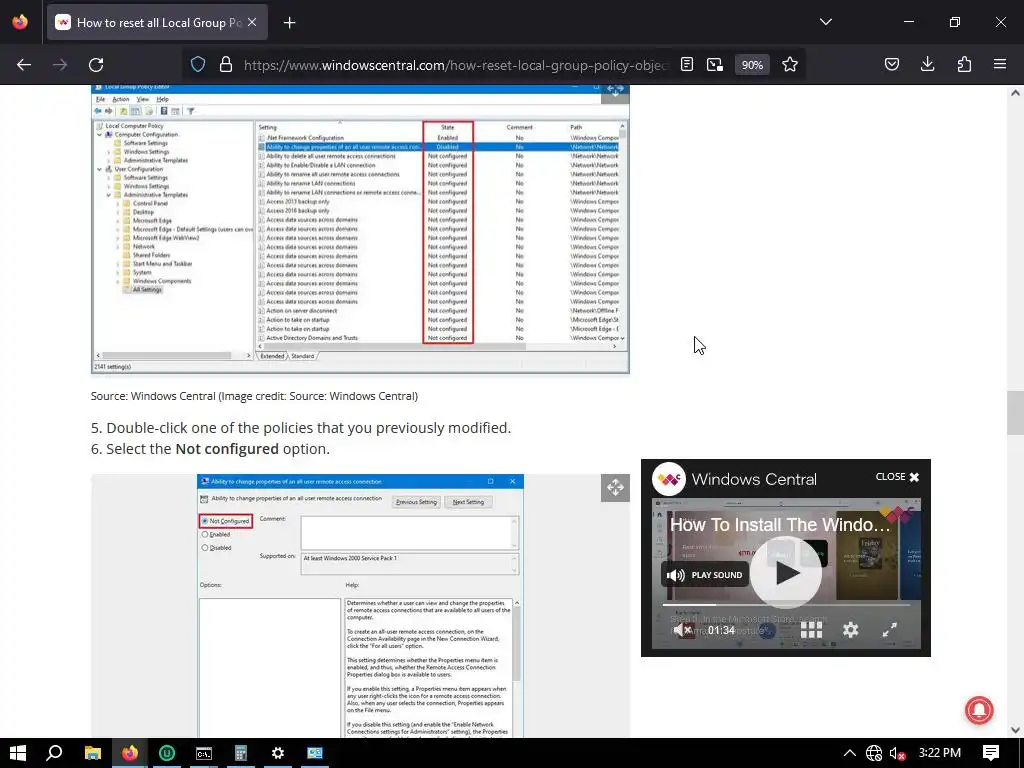Open the Windows Start menu
1024x768 pixels.
tap(18, 753)
